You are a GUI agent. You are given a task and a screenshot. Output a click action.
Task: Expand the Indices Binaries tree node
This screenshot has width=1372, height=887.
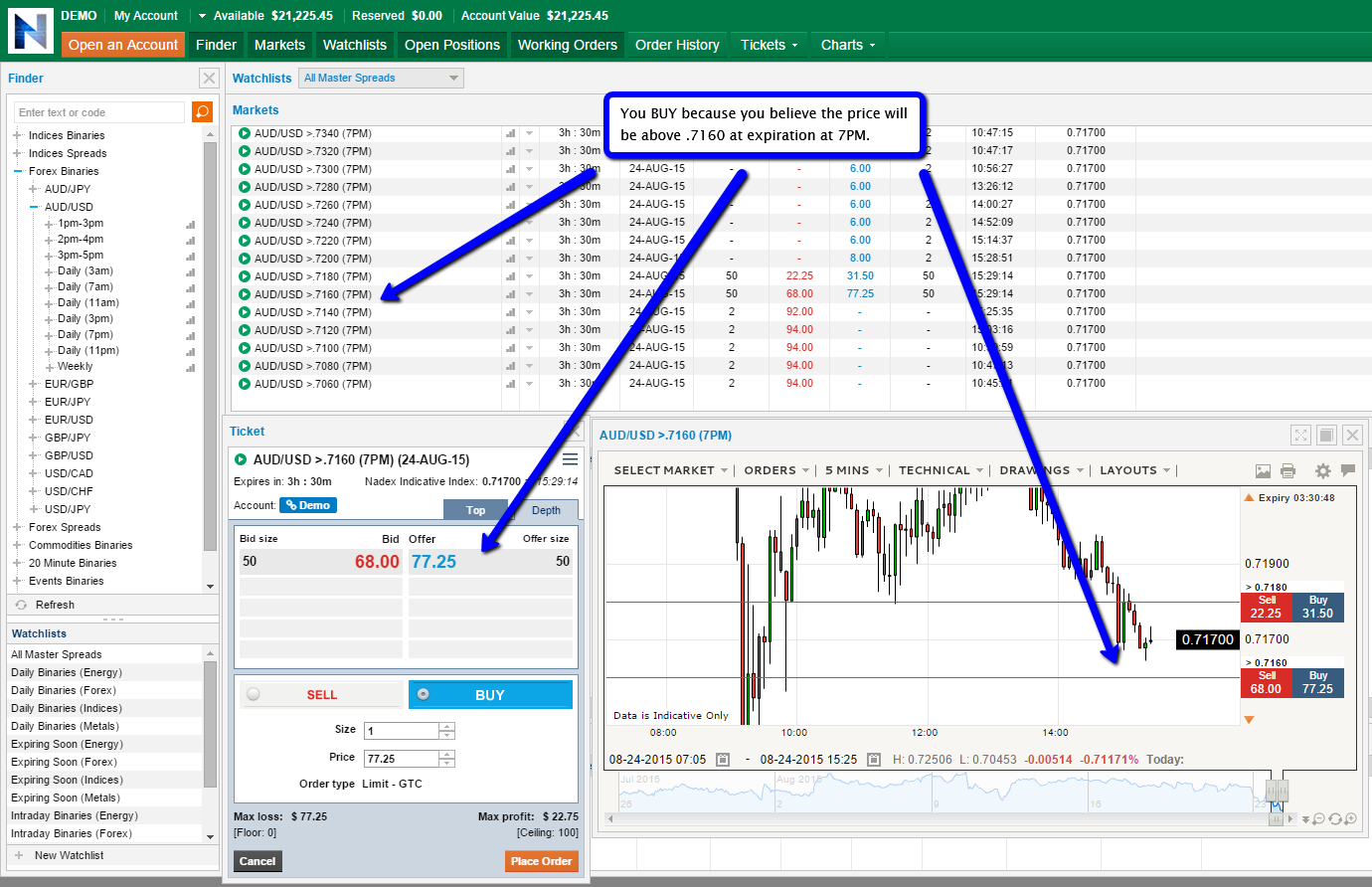point(17,135)
